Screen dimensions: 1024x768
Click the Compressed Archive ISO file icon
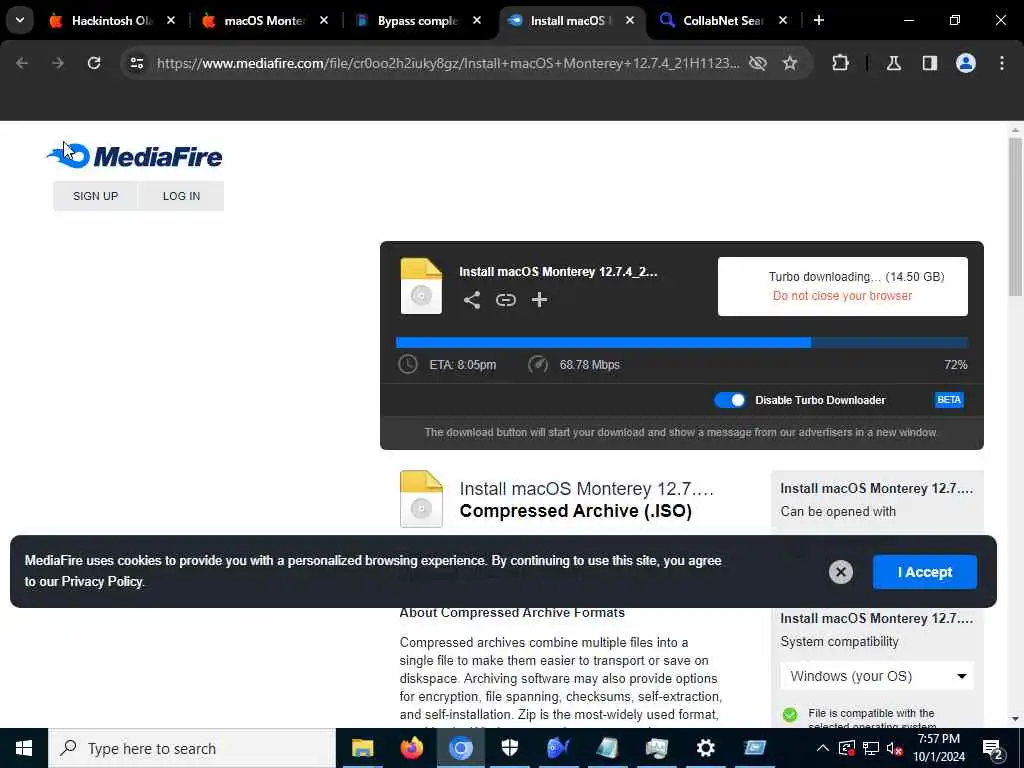pos(421,498)
